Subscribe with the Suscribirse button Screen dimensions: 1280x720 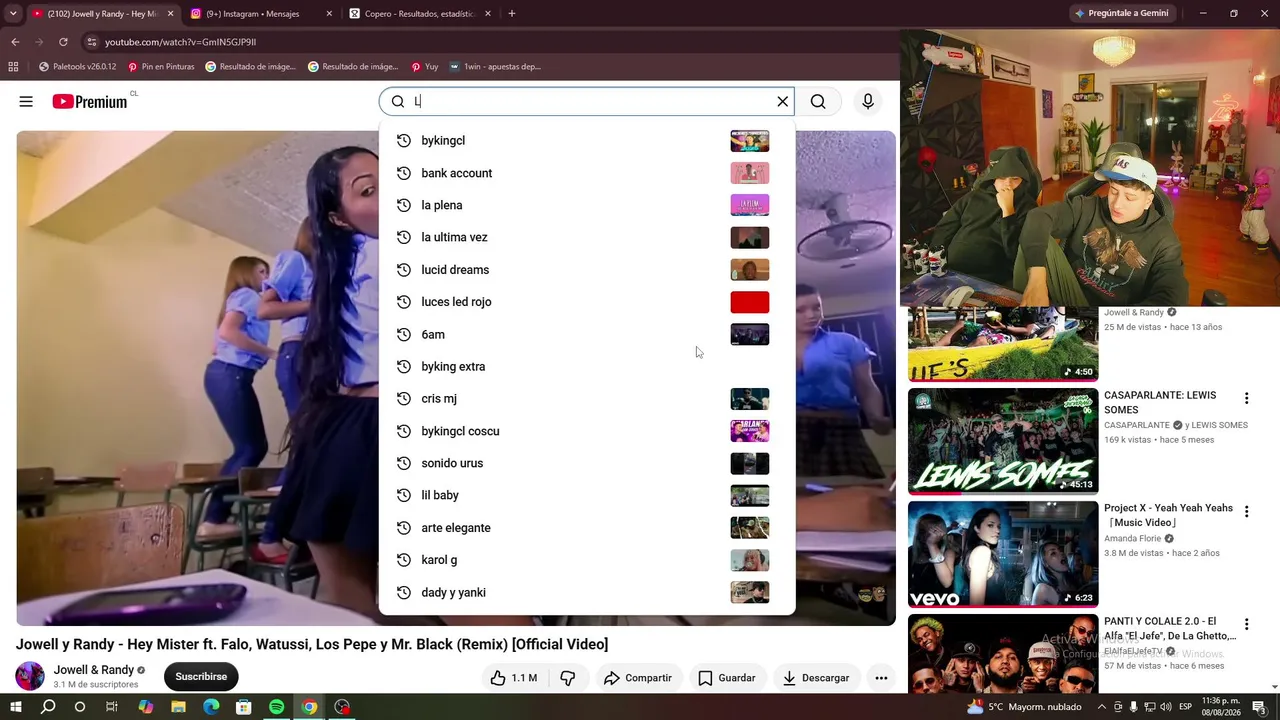pyautogui.click(x=201, y=677)
